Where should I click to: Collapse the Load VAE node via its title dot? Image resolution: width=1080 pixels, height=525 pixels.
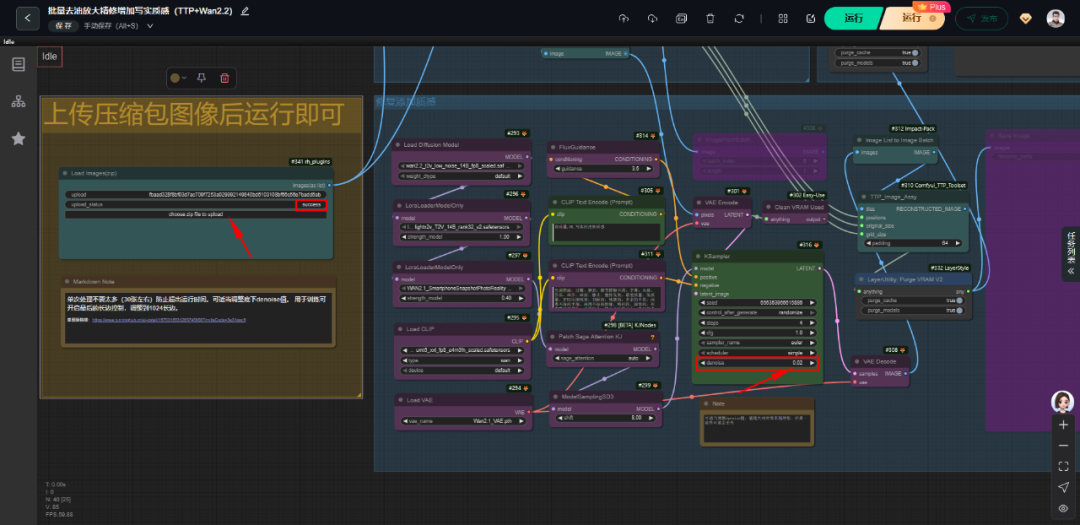[401, 400]
